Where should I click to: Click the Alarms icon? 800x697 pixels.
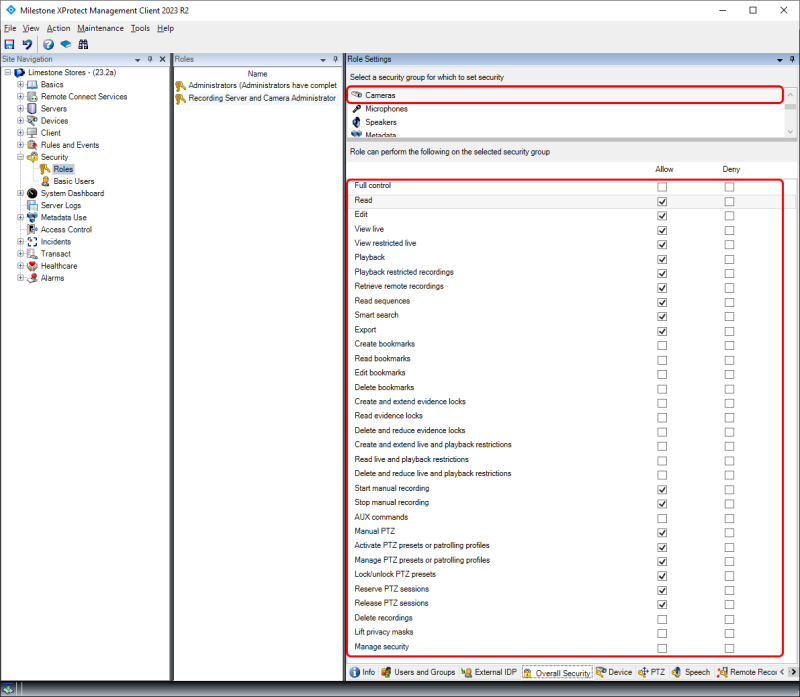pos(32,278)
